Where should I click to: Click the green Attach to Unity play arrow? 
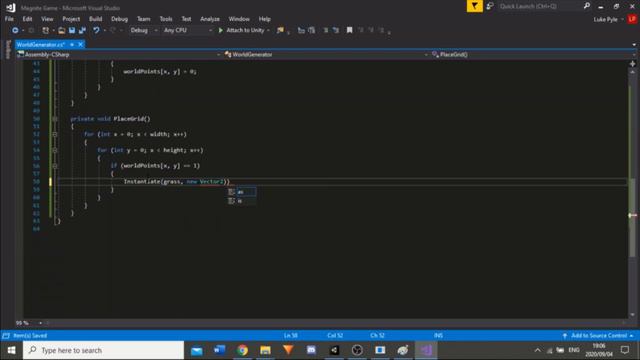[220, 30]
